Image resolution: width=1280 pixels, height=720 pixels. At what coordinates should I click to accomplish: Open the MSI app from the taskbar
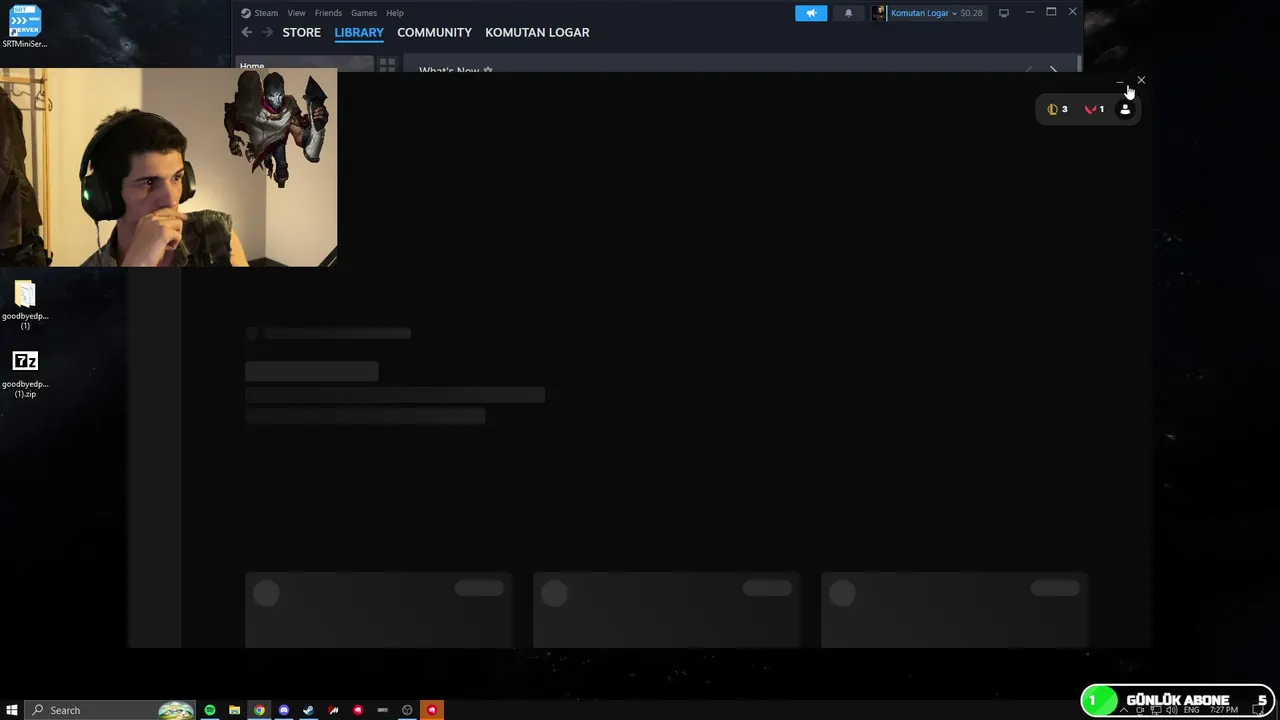tap(333, 710)
